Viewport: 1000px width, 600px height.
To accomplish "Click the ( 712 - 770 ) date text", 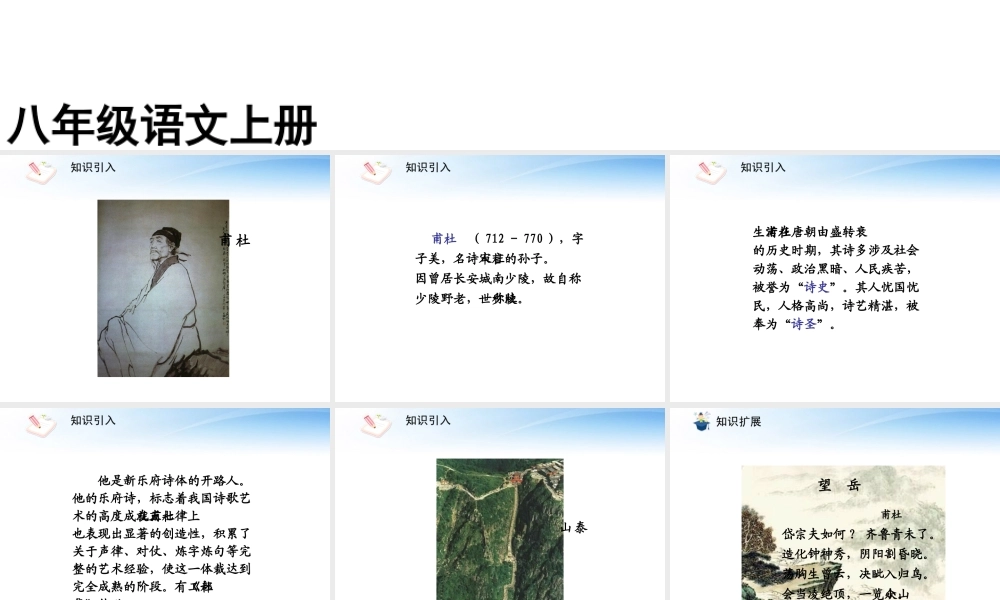I will click(x=514, y=238).
